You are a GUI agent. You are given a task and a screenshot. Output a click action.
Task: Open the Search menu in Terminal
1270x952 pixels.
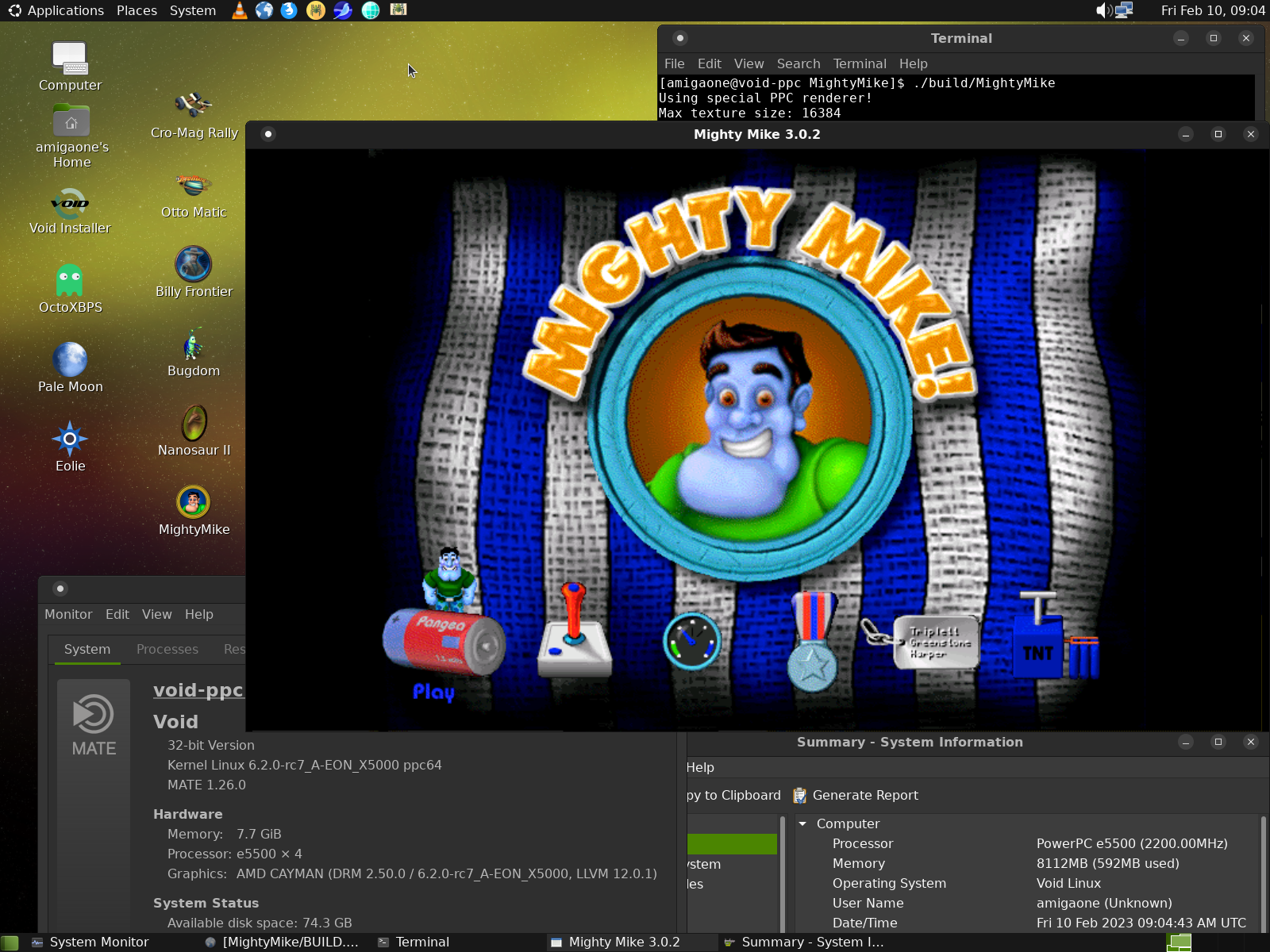pyautogui.click(x=798, y=63)
